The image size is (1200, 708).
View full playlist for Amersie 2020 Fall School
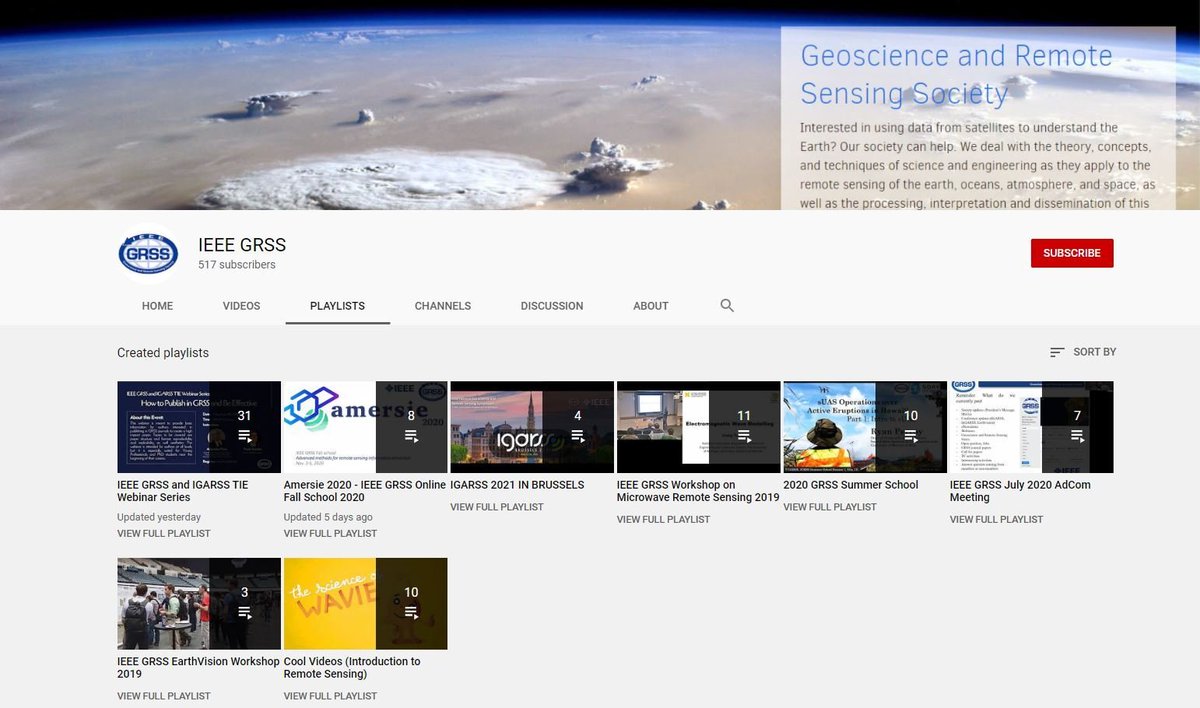(x=331, y=533)
